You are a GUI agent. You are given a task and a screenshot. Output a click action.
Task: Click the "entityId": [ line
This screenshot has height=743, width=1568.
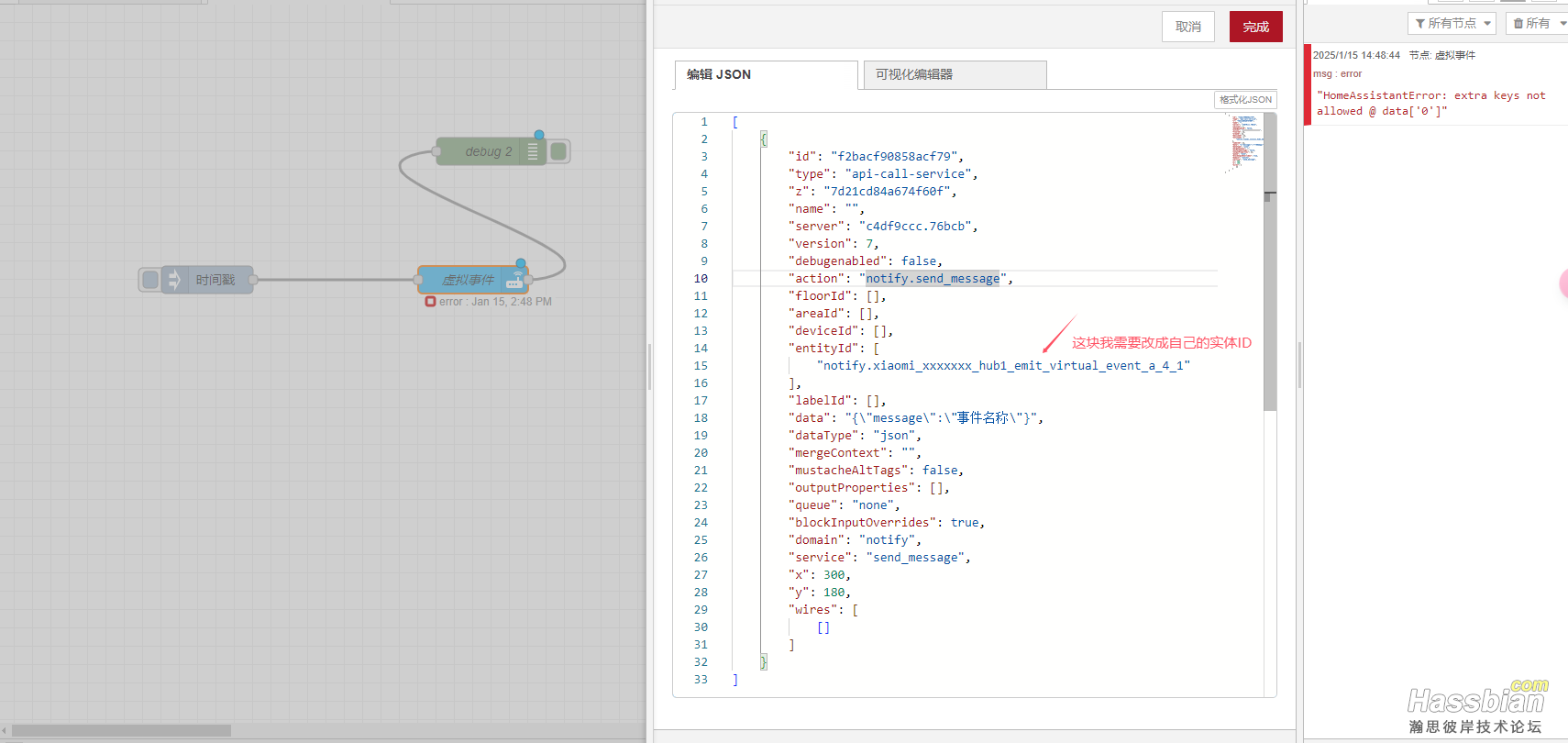[834, 348]
